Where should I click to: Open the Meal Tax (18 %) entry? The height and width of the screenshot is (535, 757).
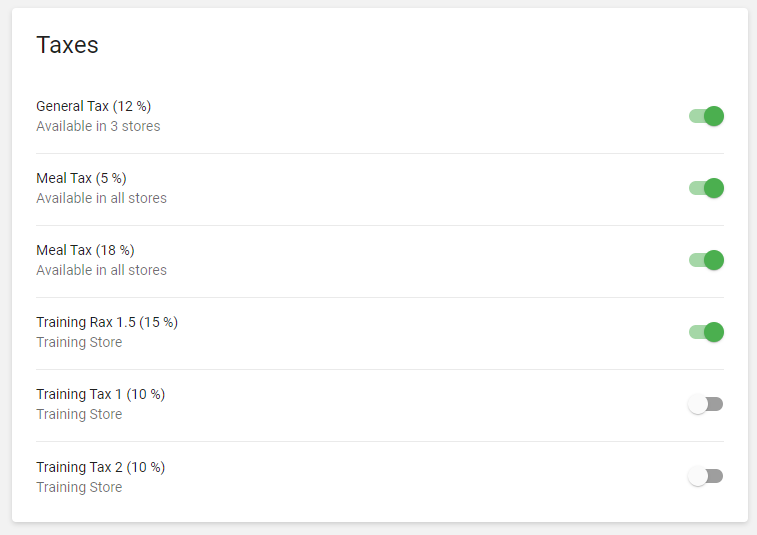(85, 250)
